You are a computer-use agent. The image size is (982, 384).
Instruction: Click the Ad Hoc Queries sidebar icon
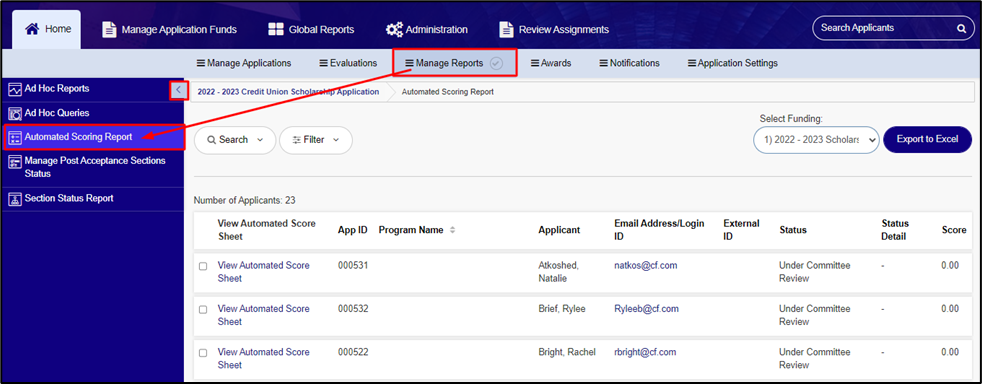point(15,113)
